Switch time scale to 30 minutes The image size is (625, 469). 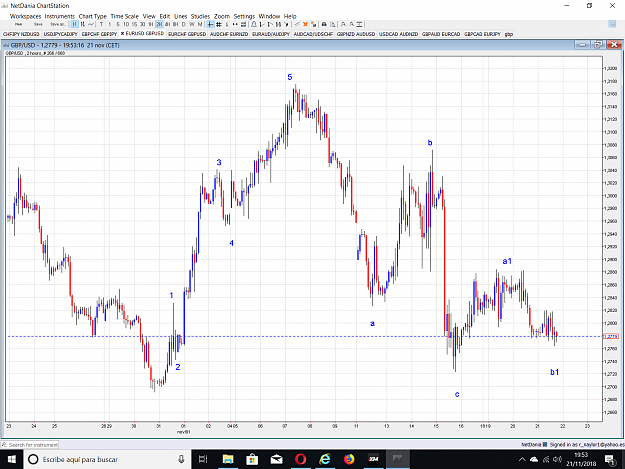click(x=142, y=24)
